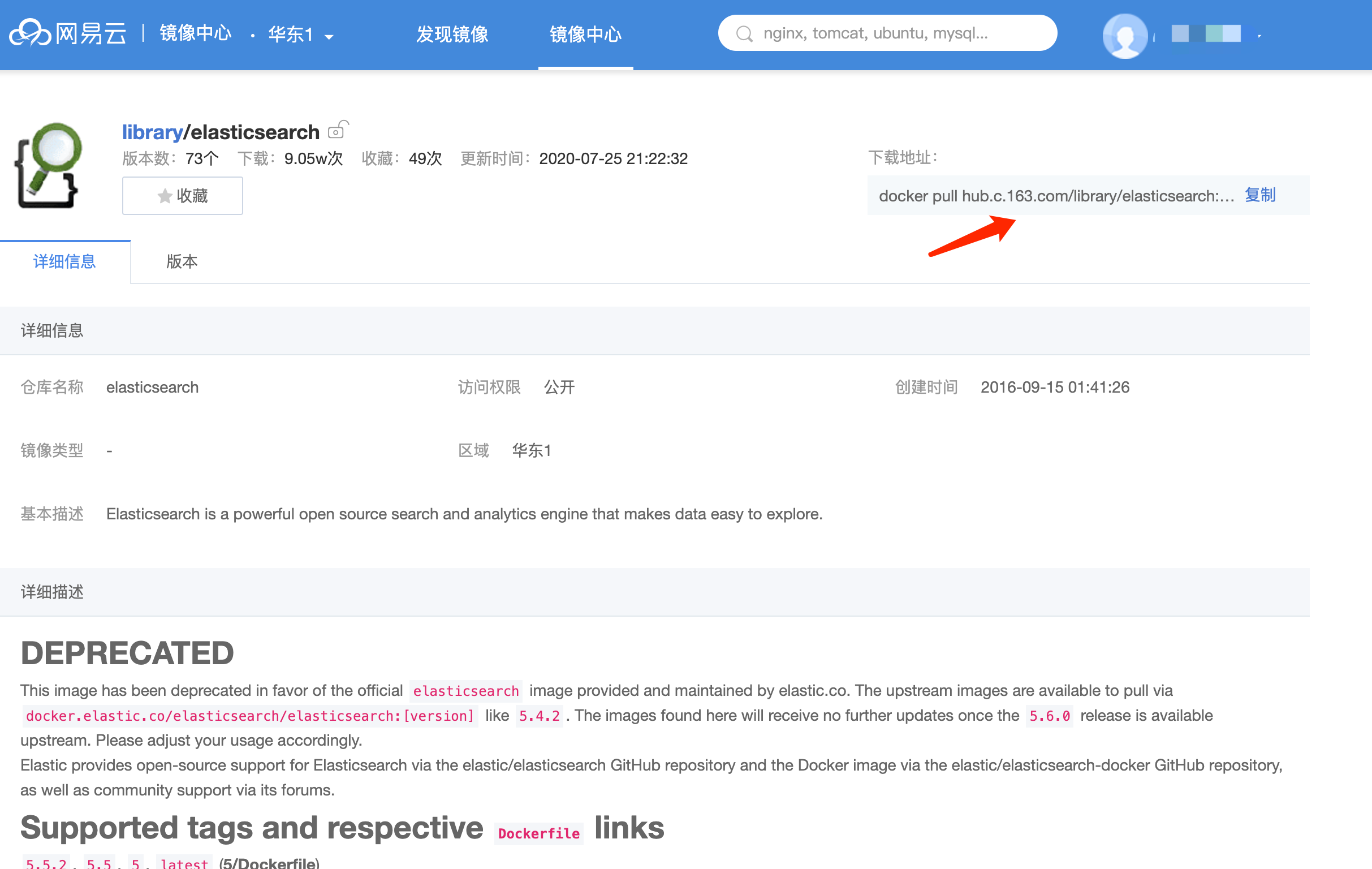Click the 5.5.2 tag code label
This screenshot has width=1372, height=869.
pyautogui.click(x=46, y=863)
